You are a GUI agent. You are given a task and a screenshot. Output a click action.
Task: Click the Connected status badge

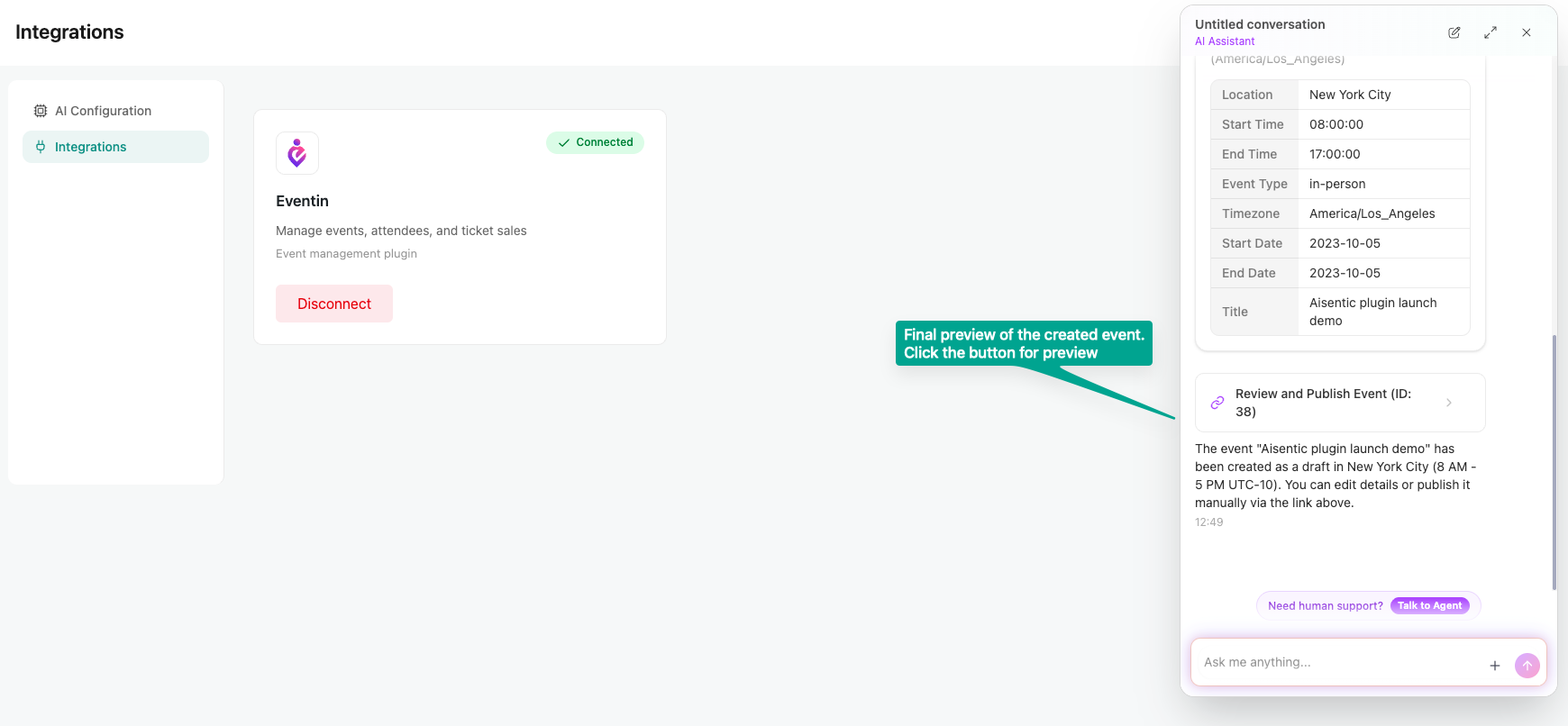click(595, 142)
